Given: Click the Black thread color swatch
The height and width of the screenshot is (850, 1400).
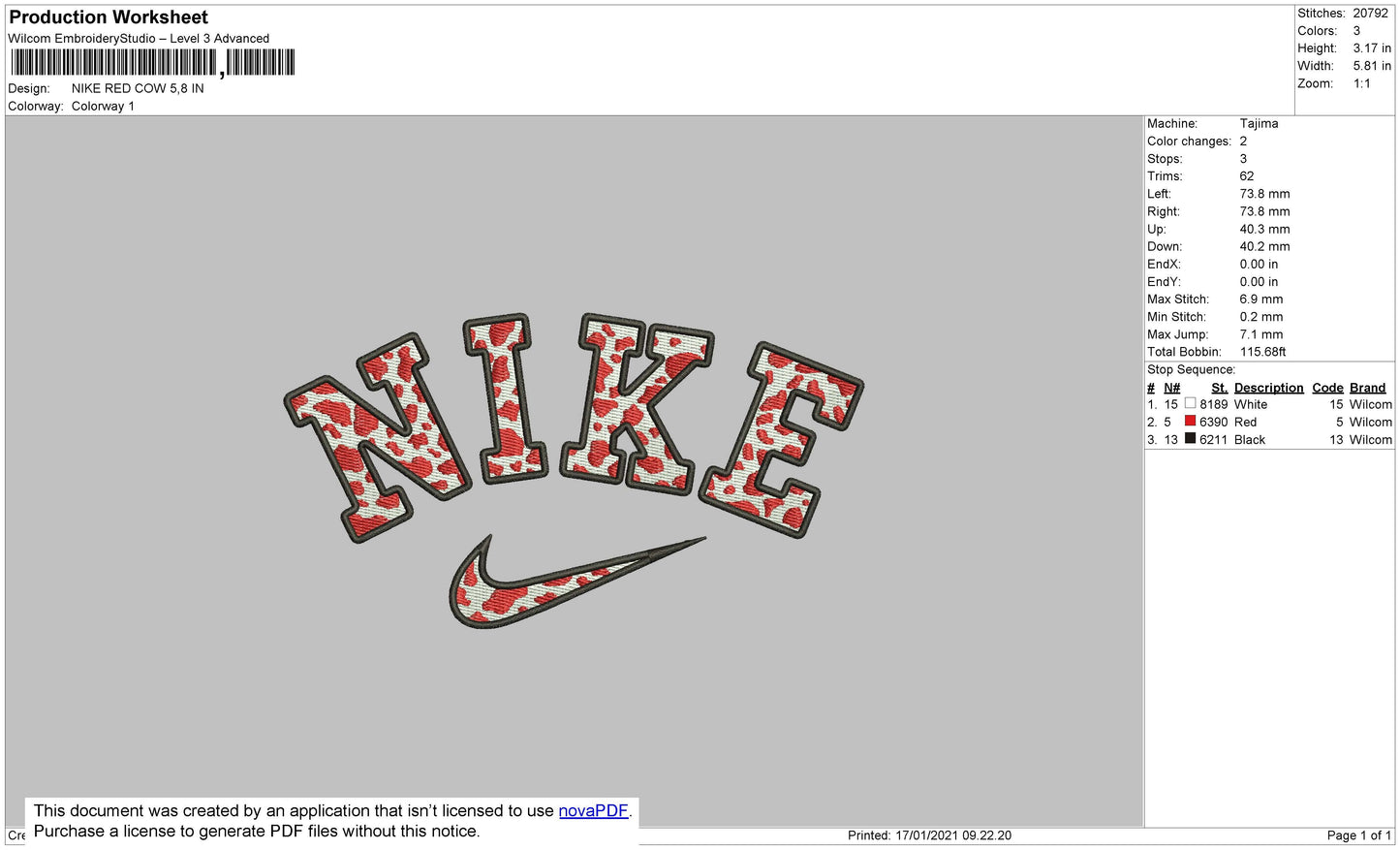Looking at the screenshot, I should tap(1190, 438).
